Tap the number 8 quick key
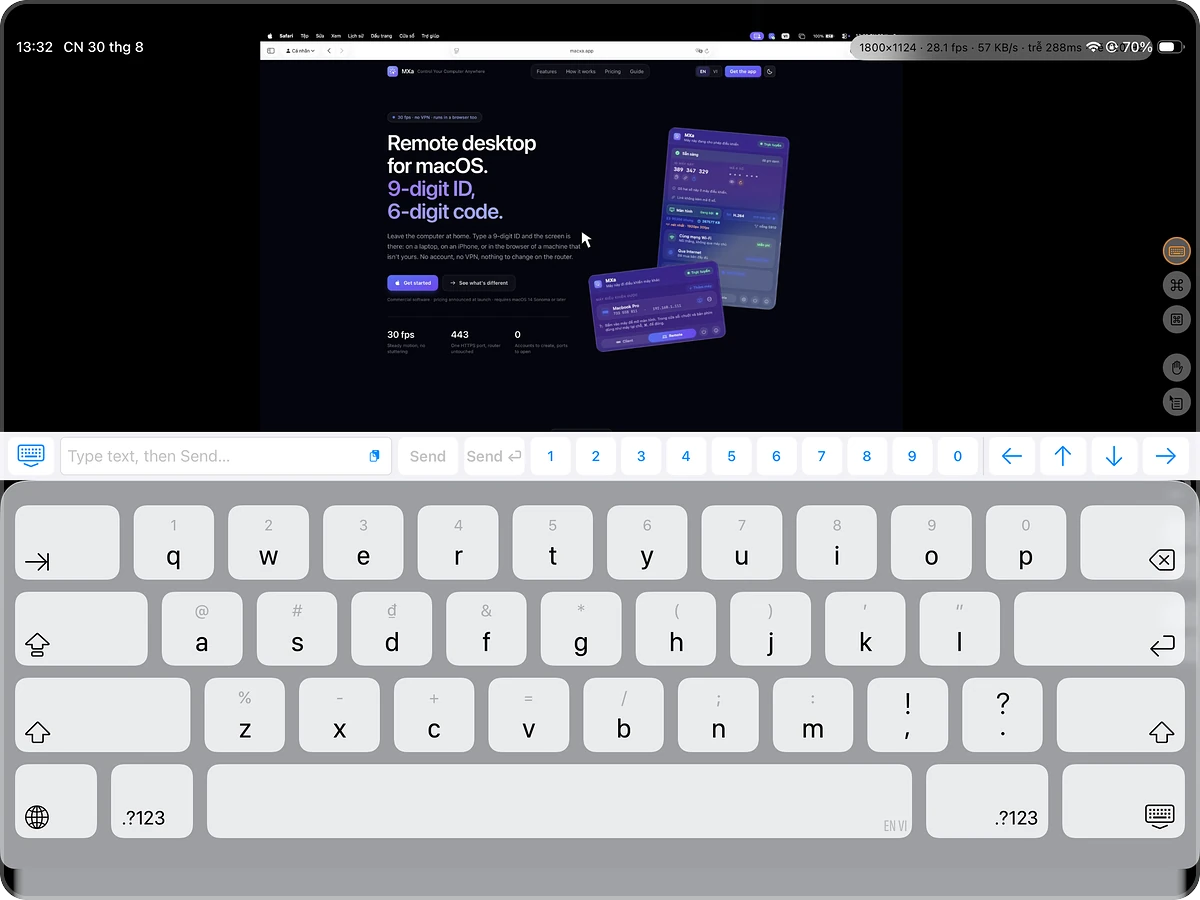The height and width of the screenshot is (900, 1200). click(866, 456)
